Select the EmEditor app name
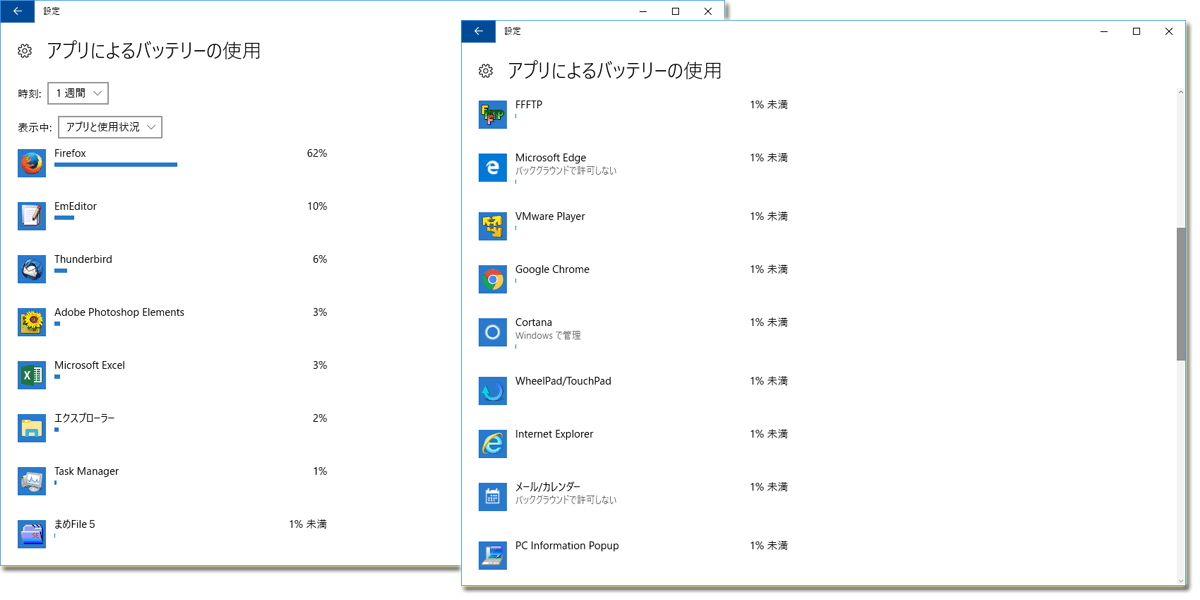 pos(75,206)
